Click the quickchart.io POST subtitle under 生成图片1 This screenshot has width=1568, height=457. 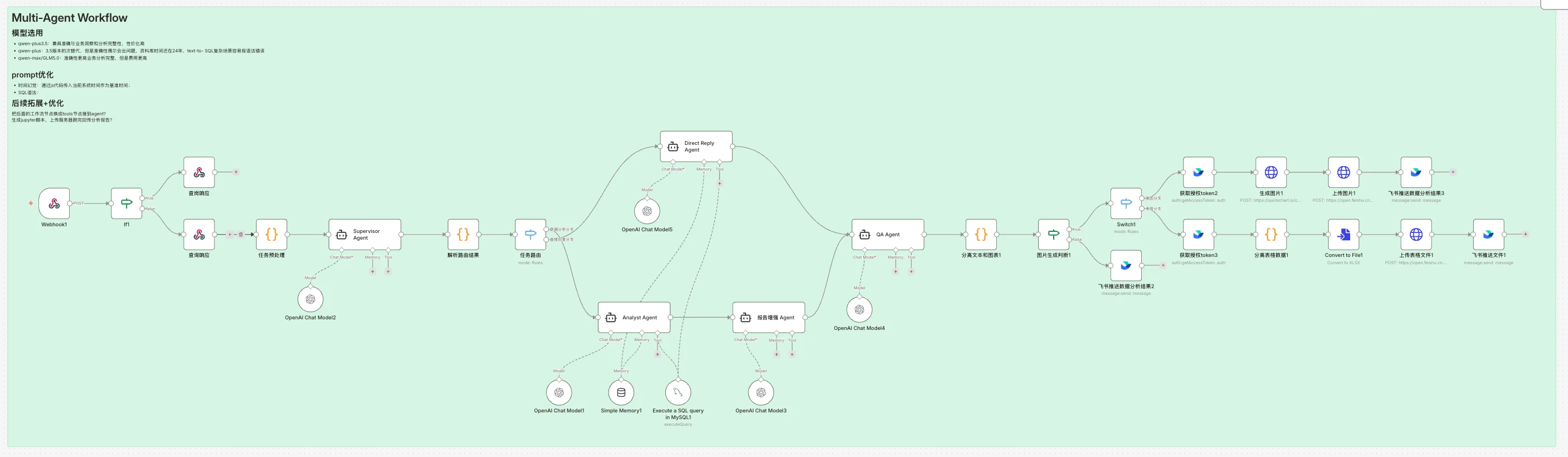1271,201
